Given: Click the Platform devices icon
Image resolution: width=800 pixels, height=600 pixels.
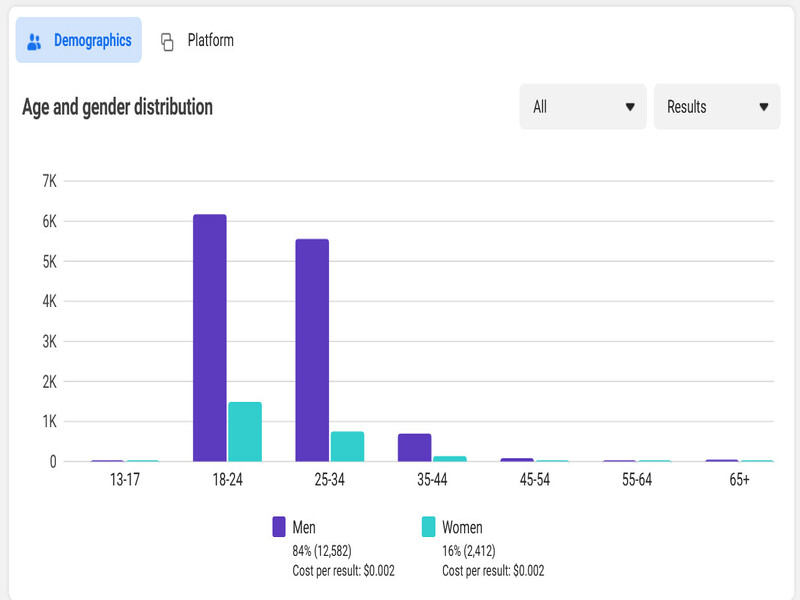Looking at the screenshot, I should [168, 42].
